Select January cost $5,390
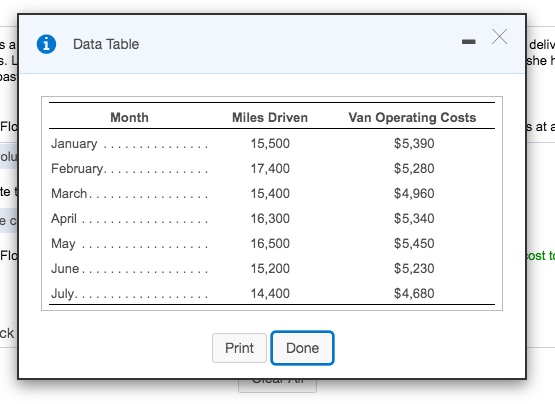 414,144
